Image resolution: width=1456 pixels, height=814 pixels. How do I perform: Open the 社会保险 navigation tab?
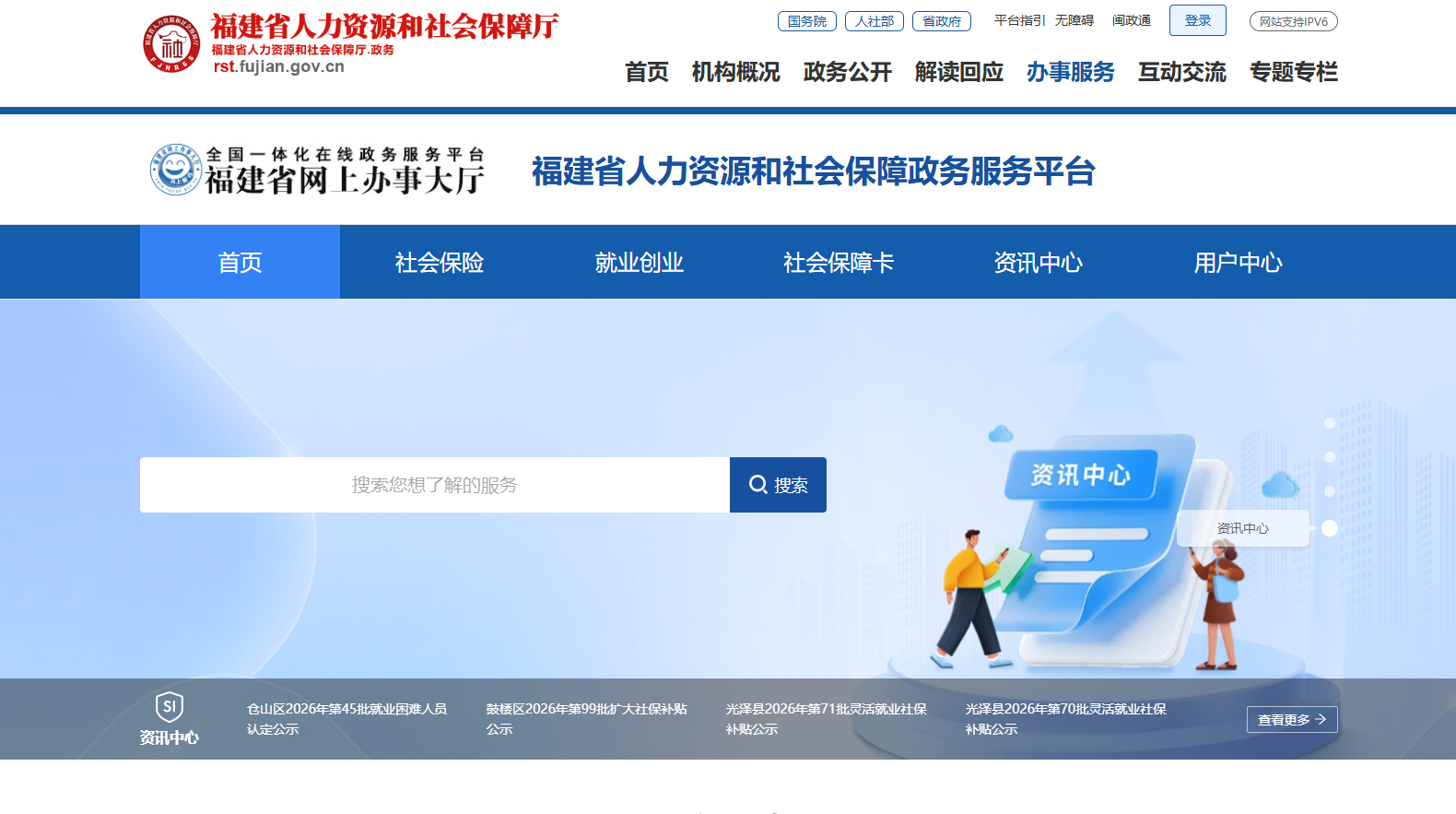click(x=440, y=263)
